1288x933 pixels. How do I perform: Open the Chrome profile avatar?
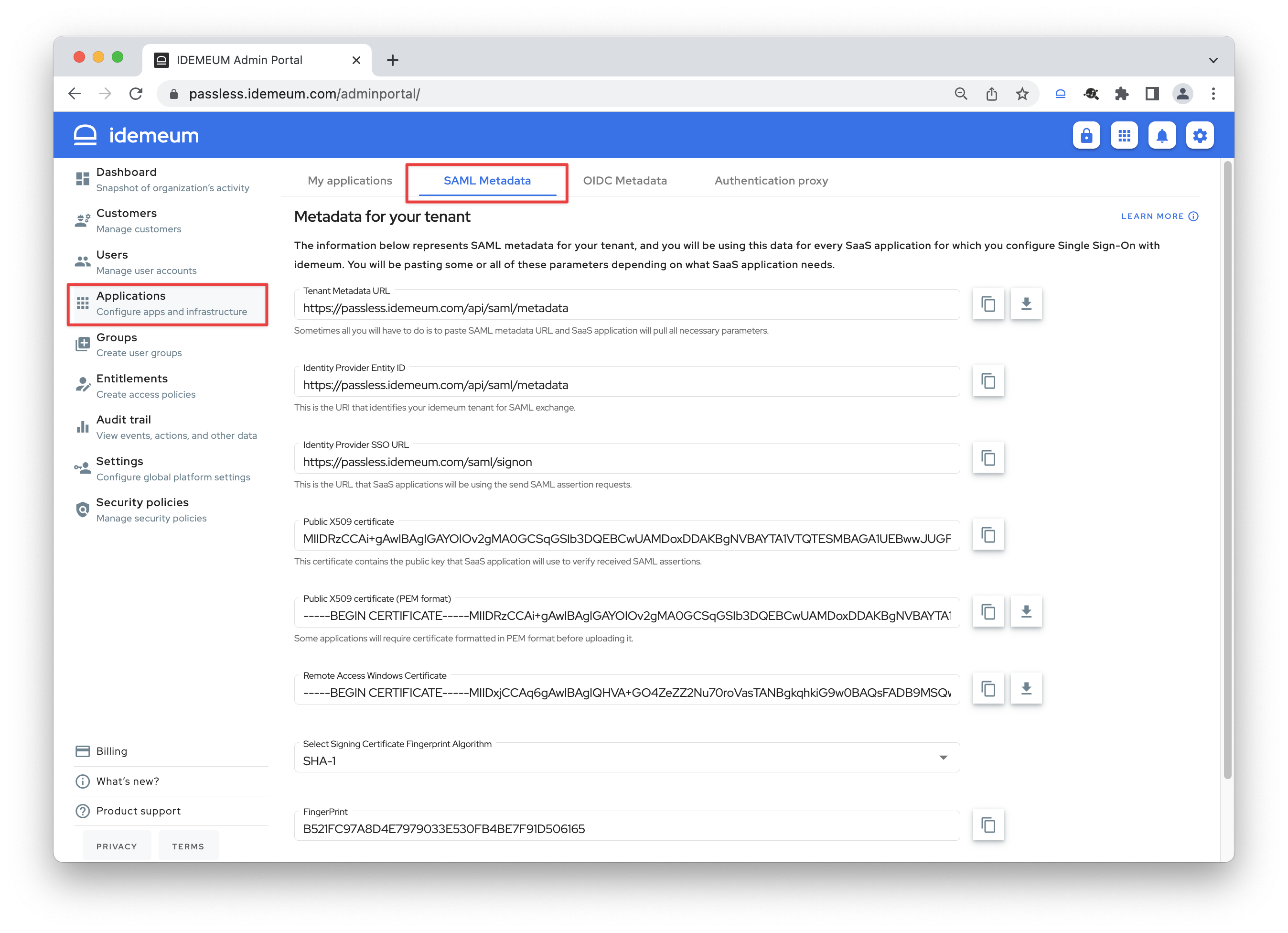point(1182,94)
